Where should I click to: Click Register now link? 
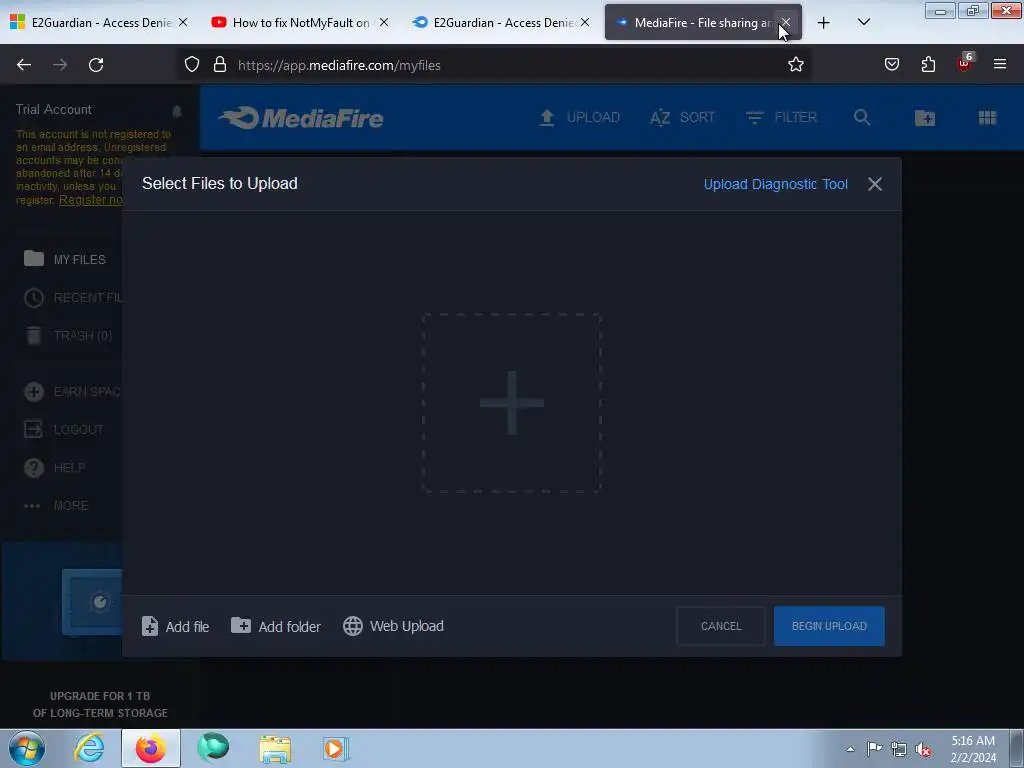coord(90,200)
